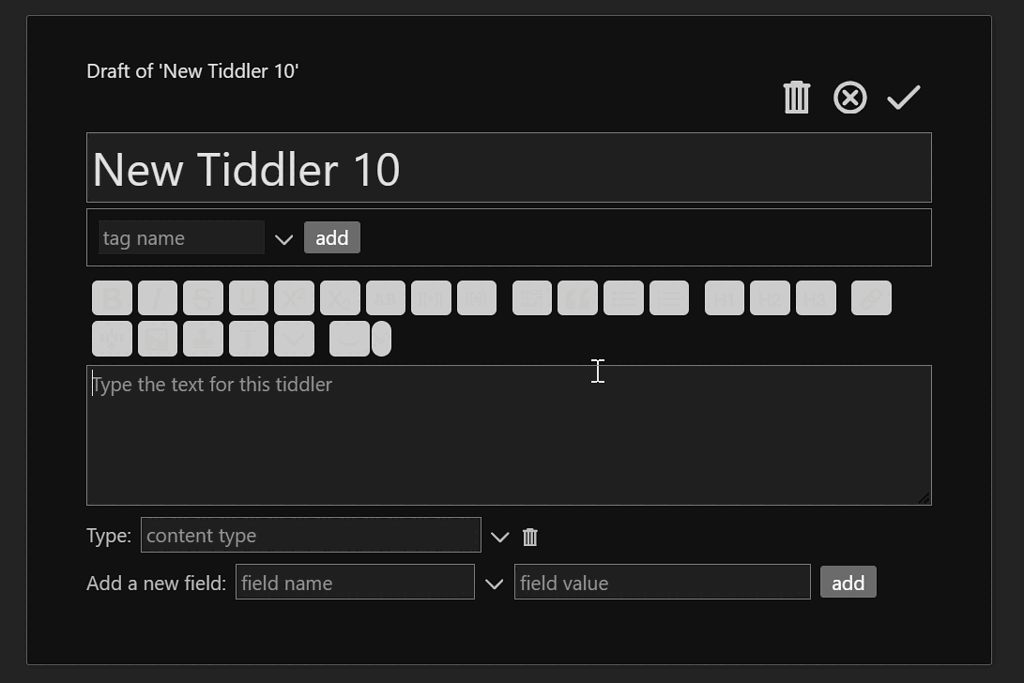Delete the content type with the small trash icon

point(530,537)
